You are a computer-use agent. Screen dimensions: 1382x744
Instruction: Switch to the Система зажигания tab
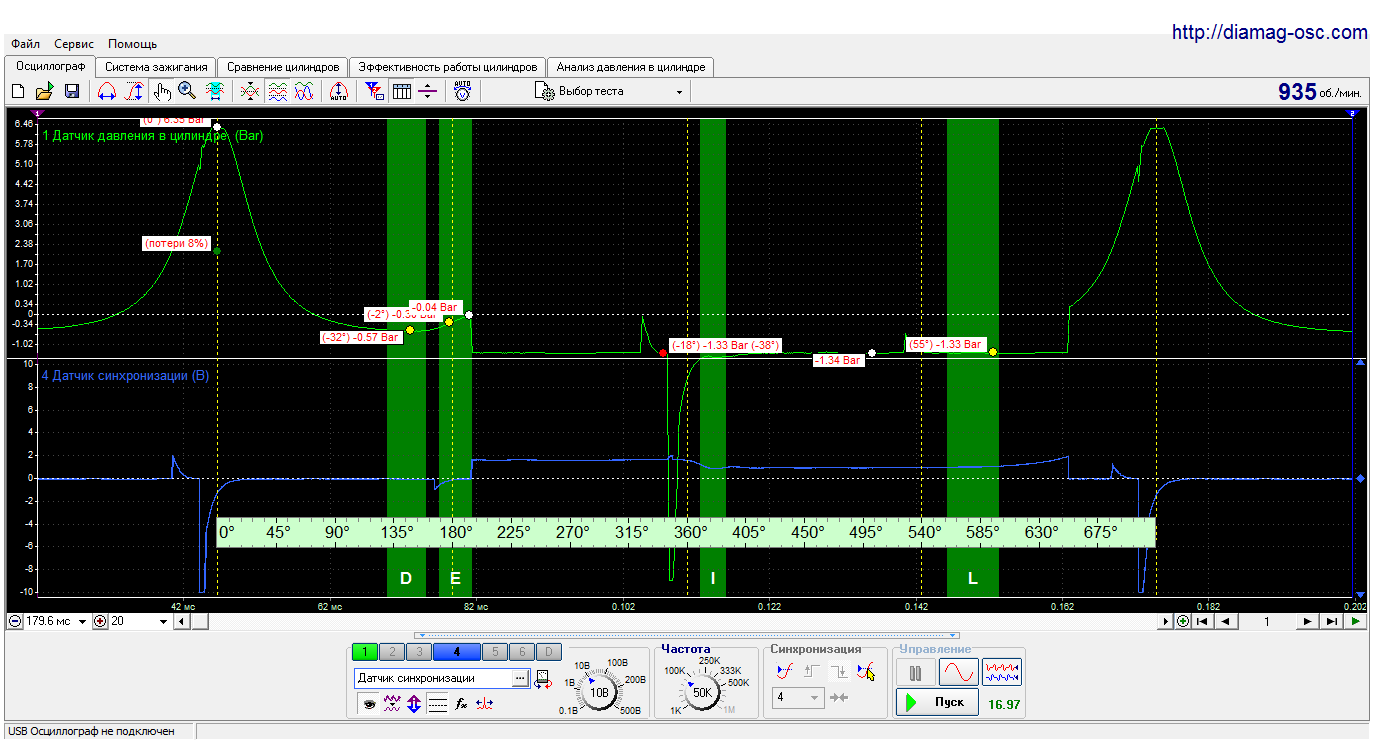(x=156, y=67)
